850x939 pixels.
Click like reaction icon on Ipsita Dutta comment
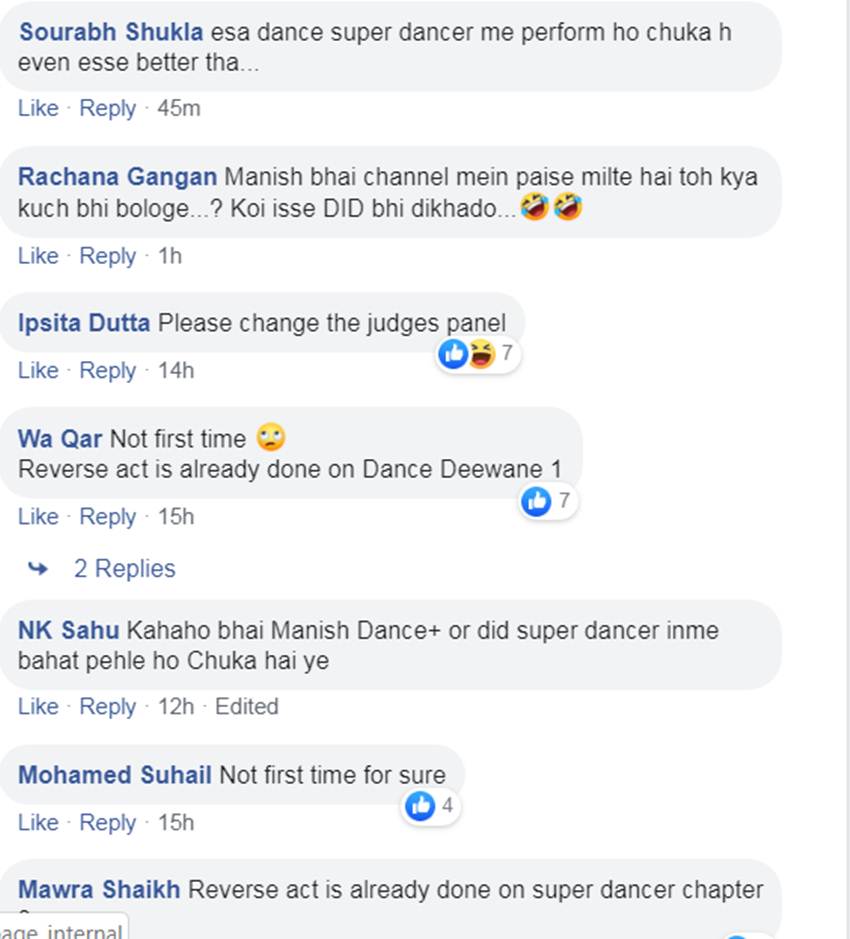pyautogui.click(x=453, y=353)
